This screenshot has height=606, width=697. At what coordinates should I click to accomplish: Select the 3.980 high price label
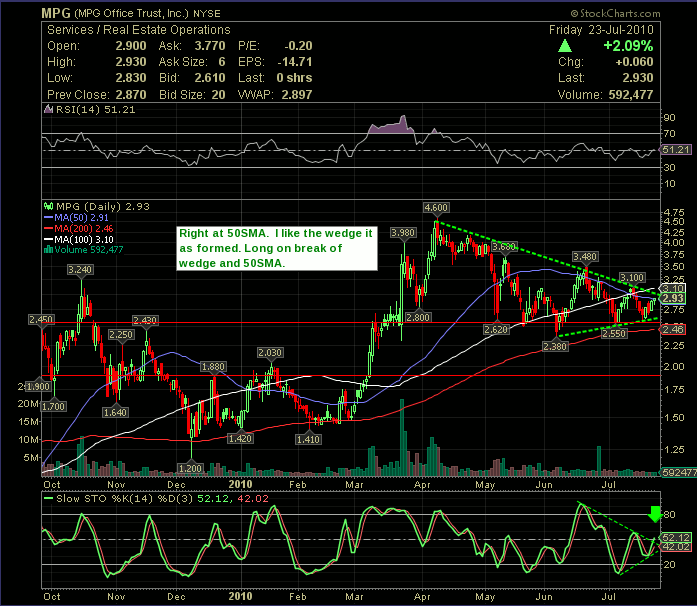(403, 233)
